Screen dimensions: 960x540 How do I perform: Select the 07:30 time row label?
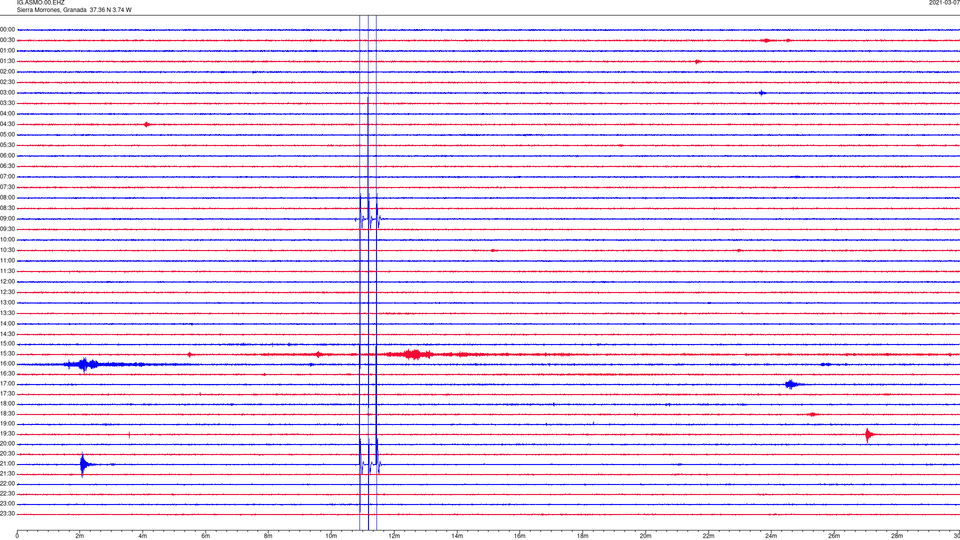click(7, 187)
